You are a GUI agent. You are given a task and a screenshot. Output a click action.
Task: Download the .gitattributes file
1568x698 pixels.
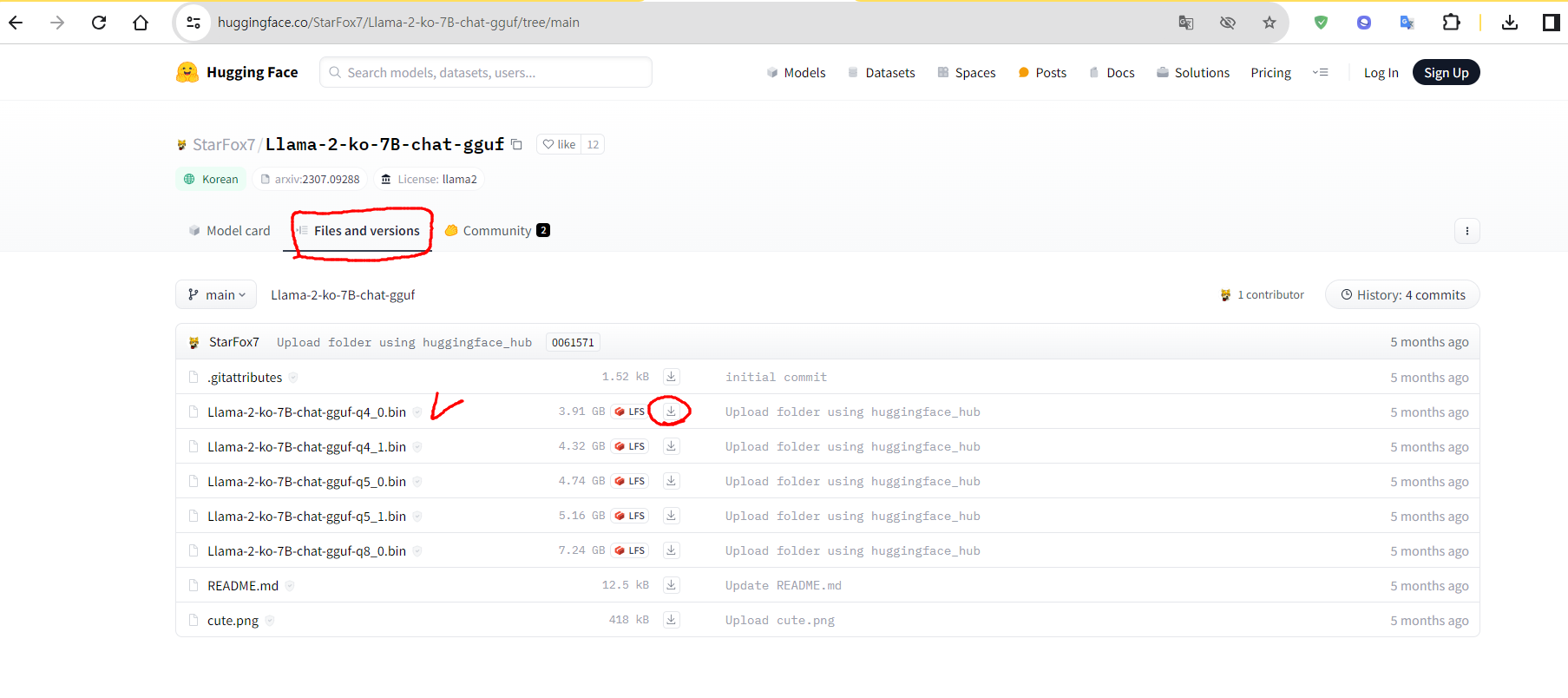click(x=671, y=377)
